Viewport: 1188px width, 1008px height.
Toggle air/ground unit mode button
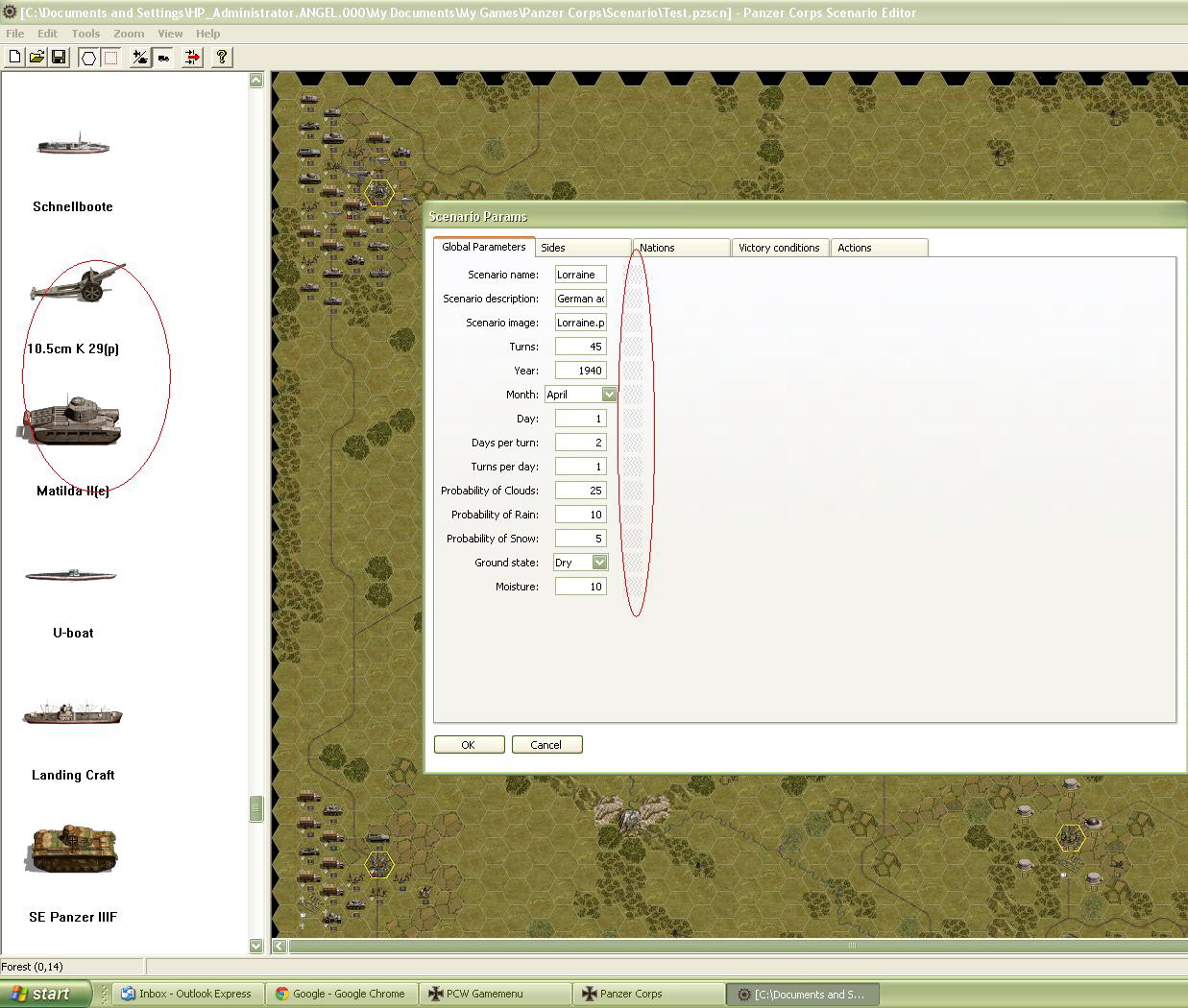tap(140, 58)
